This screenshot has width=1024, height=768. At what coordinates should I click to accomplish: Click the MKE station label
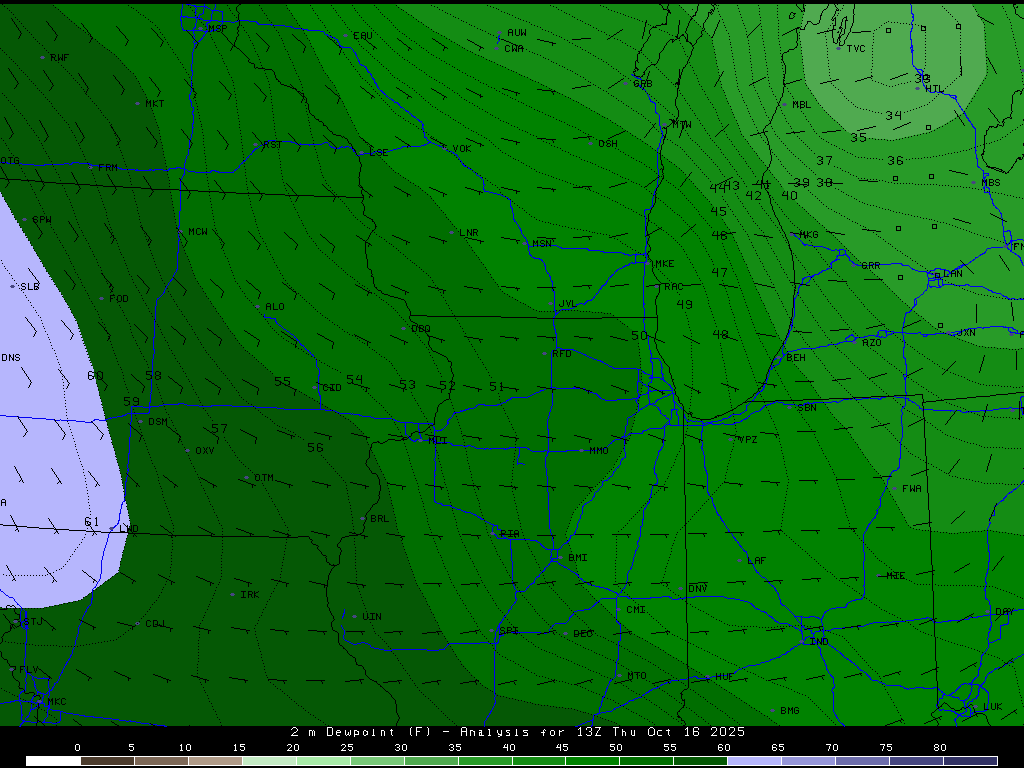pos(664,264)
